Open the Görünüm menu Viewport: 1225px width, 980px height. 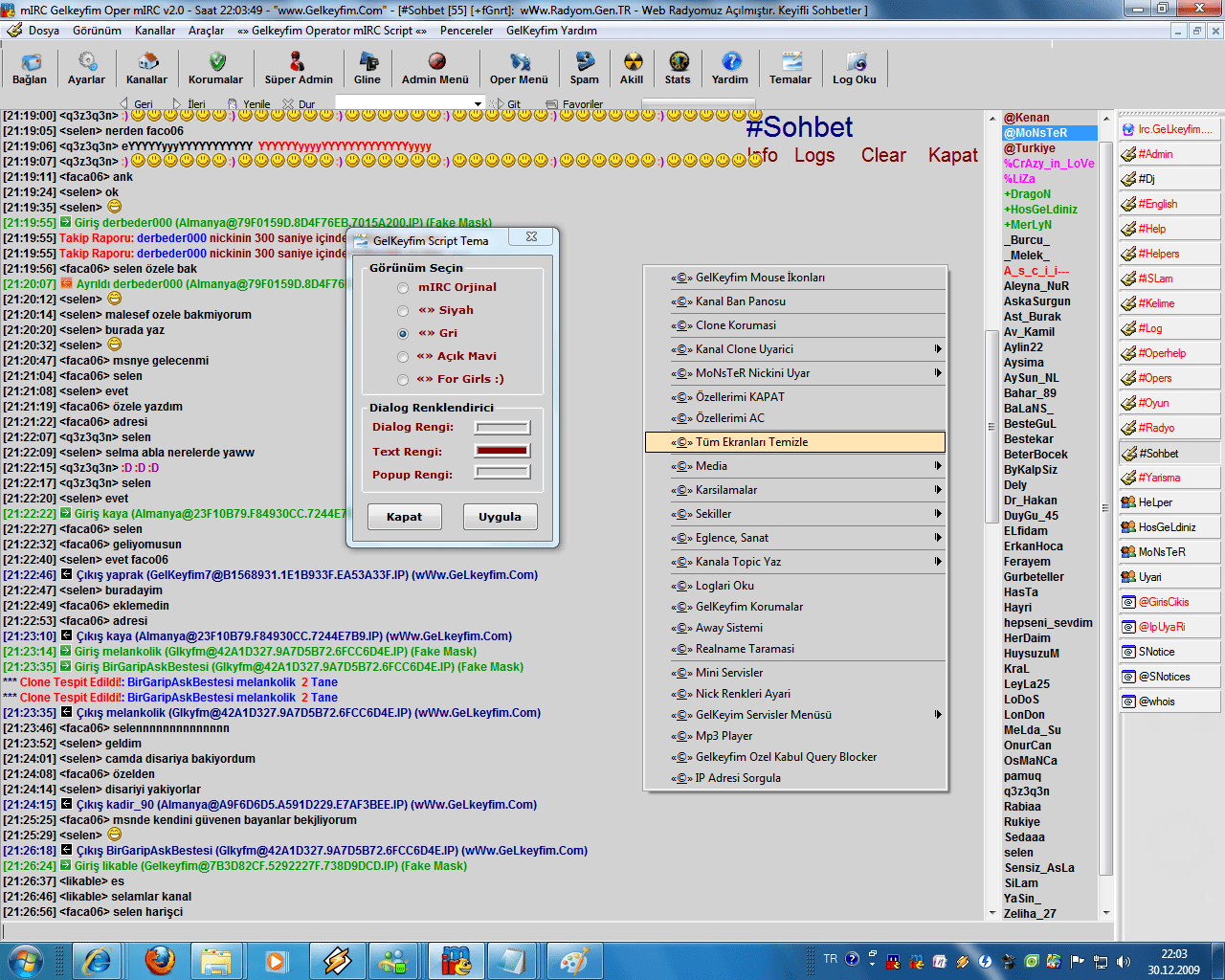click(x=97, y=31)
